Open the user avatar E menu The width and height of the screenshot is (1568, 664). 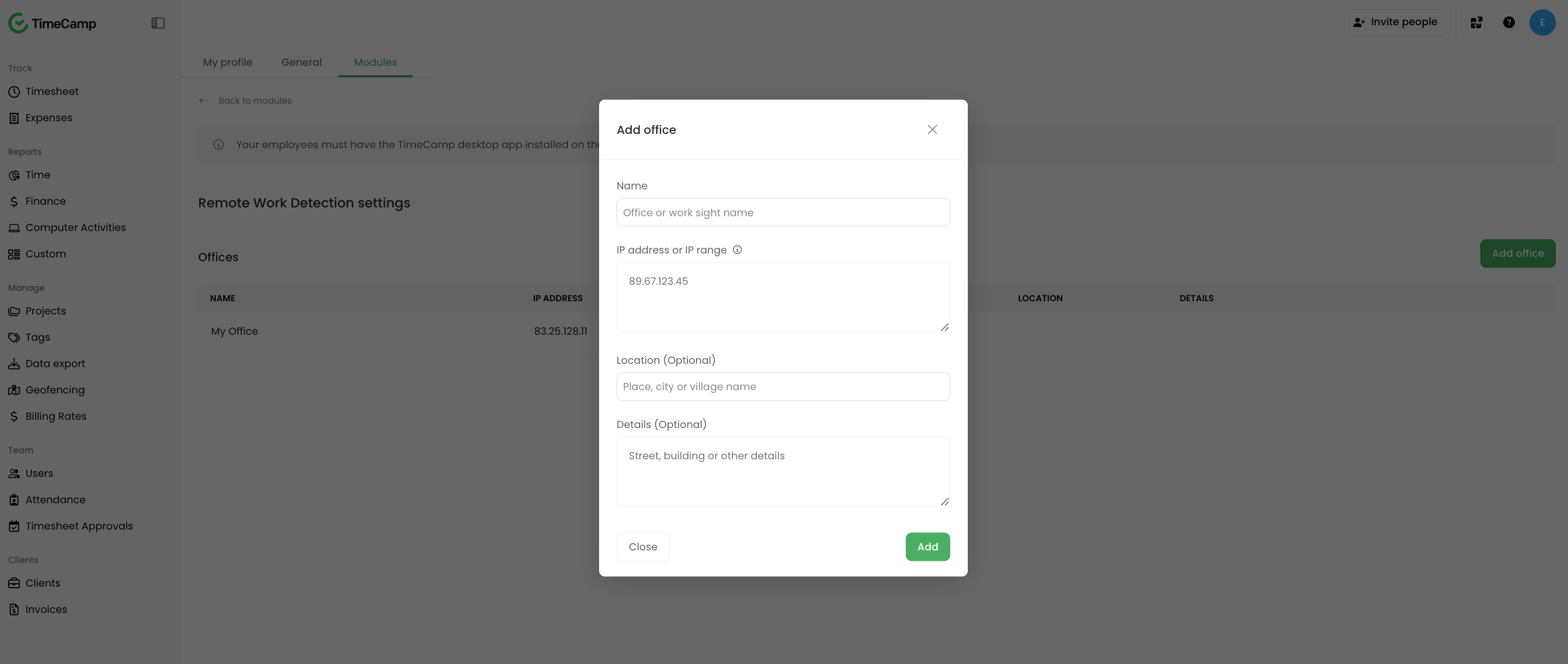pyautogui.click(x=1542, y=22)
